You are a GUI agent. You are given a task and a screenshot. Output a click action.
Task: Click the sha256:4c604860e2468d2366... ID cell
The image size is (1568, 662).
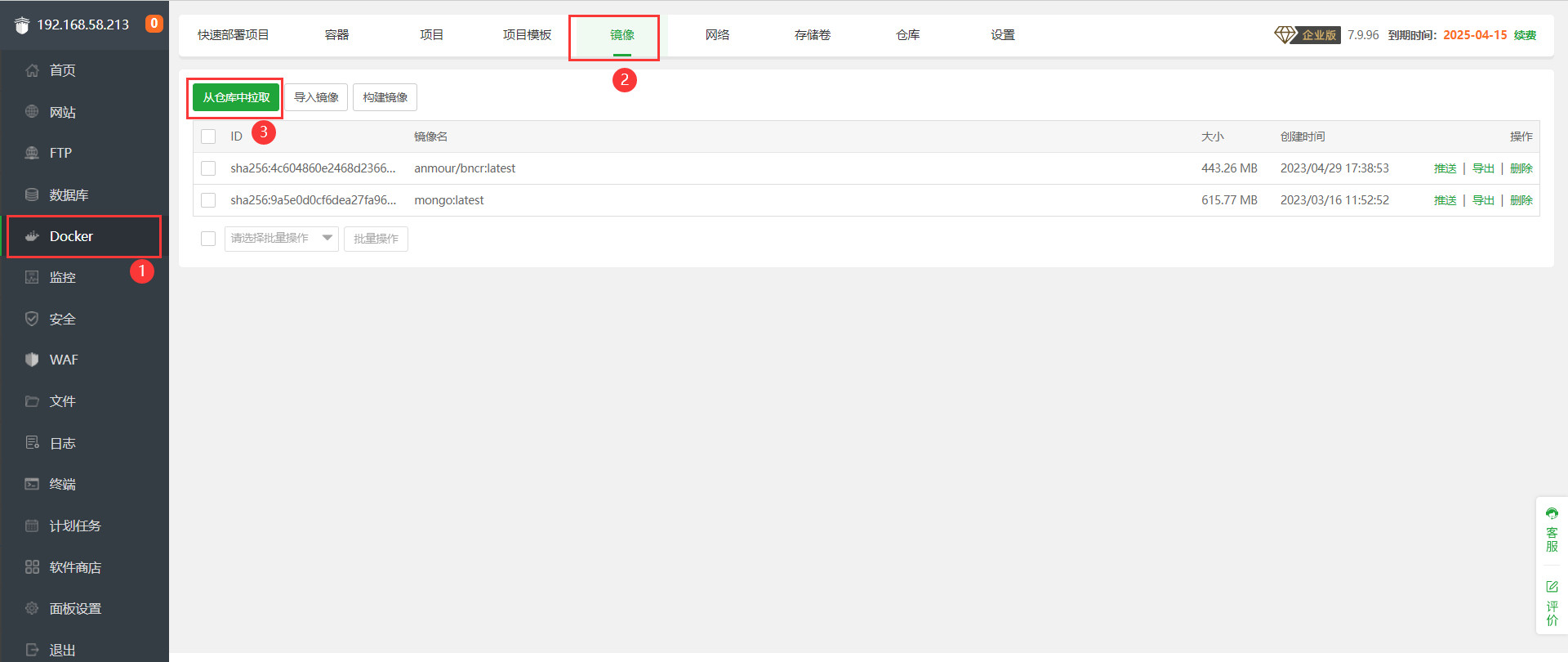[313, 168]
